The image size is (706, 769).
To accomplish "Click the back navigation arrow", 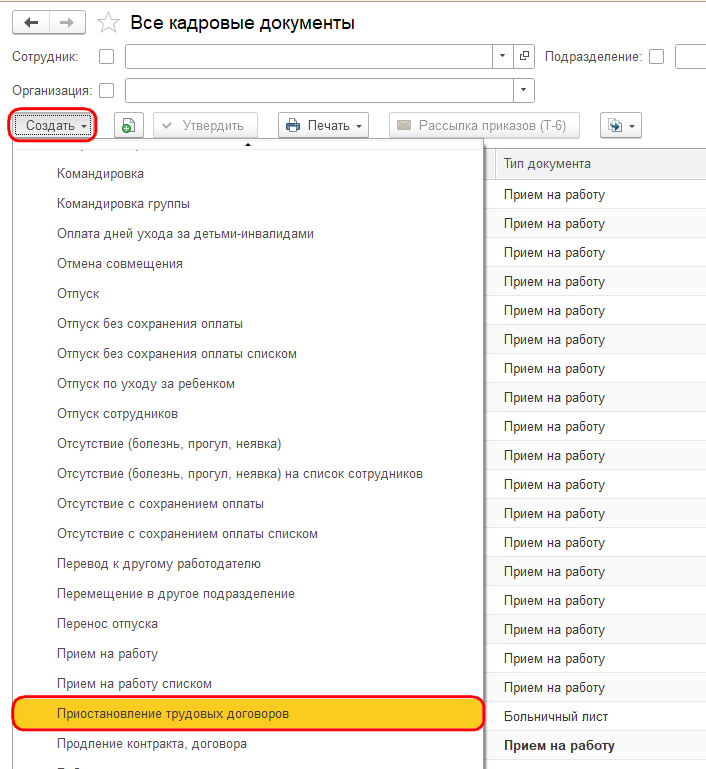I will coord(30,23).
